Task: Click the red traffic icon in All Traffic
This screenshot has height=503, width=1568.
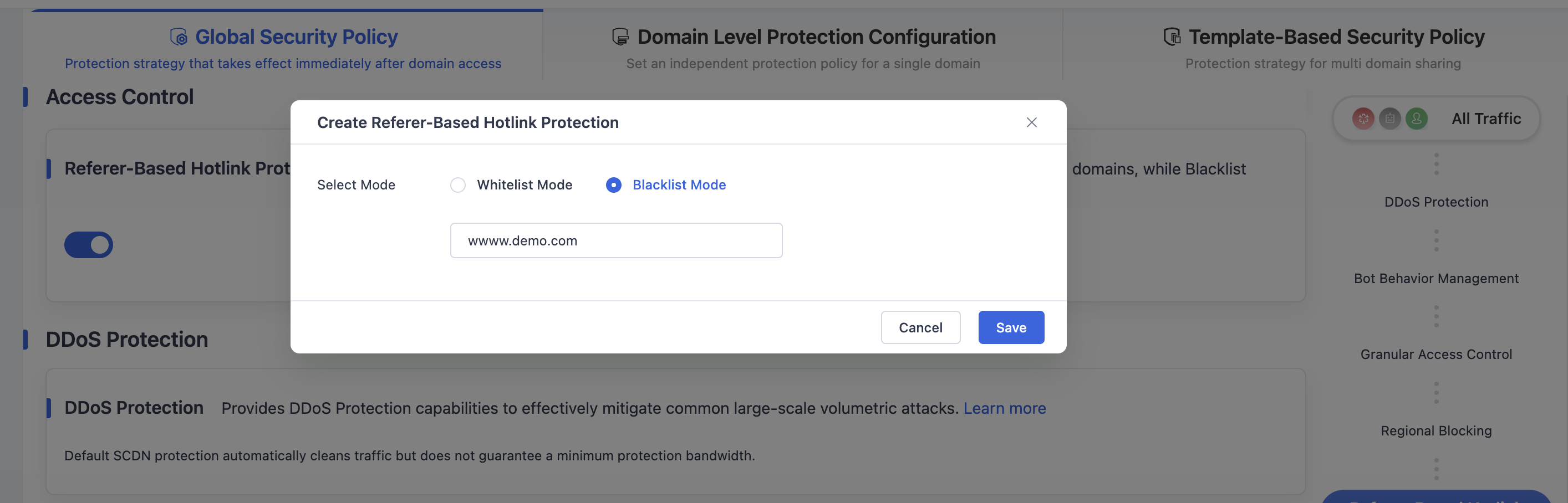Action: [x=1363, y=119]
